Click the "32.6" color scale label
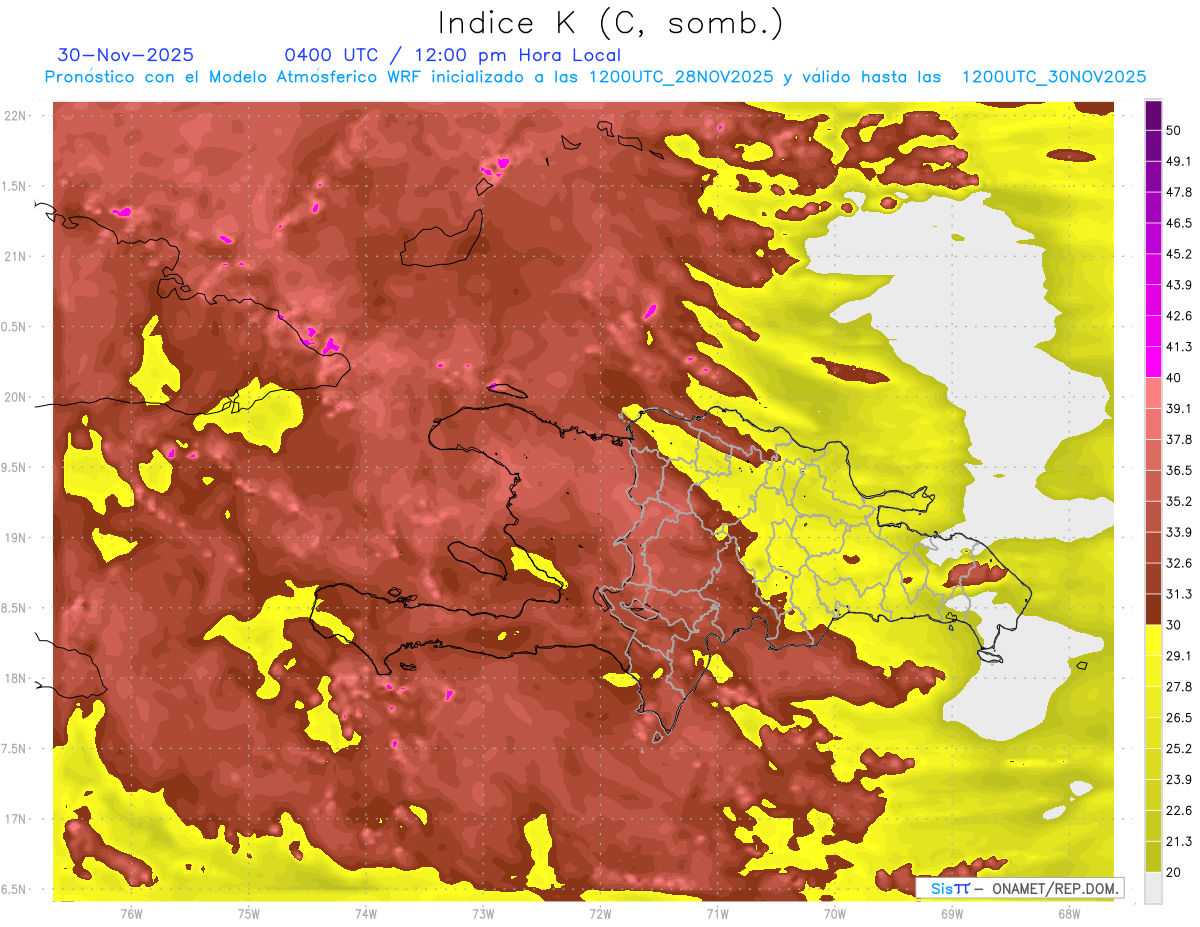1200x927 pixels. [x=1179, y=563]
